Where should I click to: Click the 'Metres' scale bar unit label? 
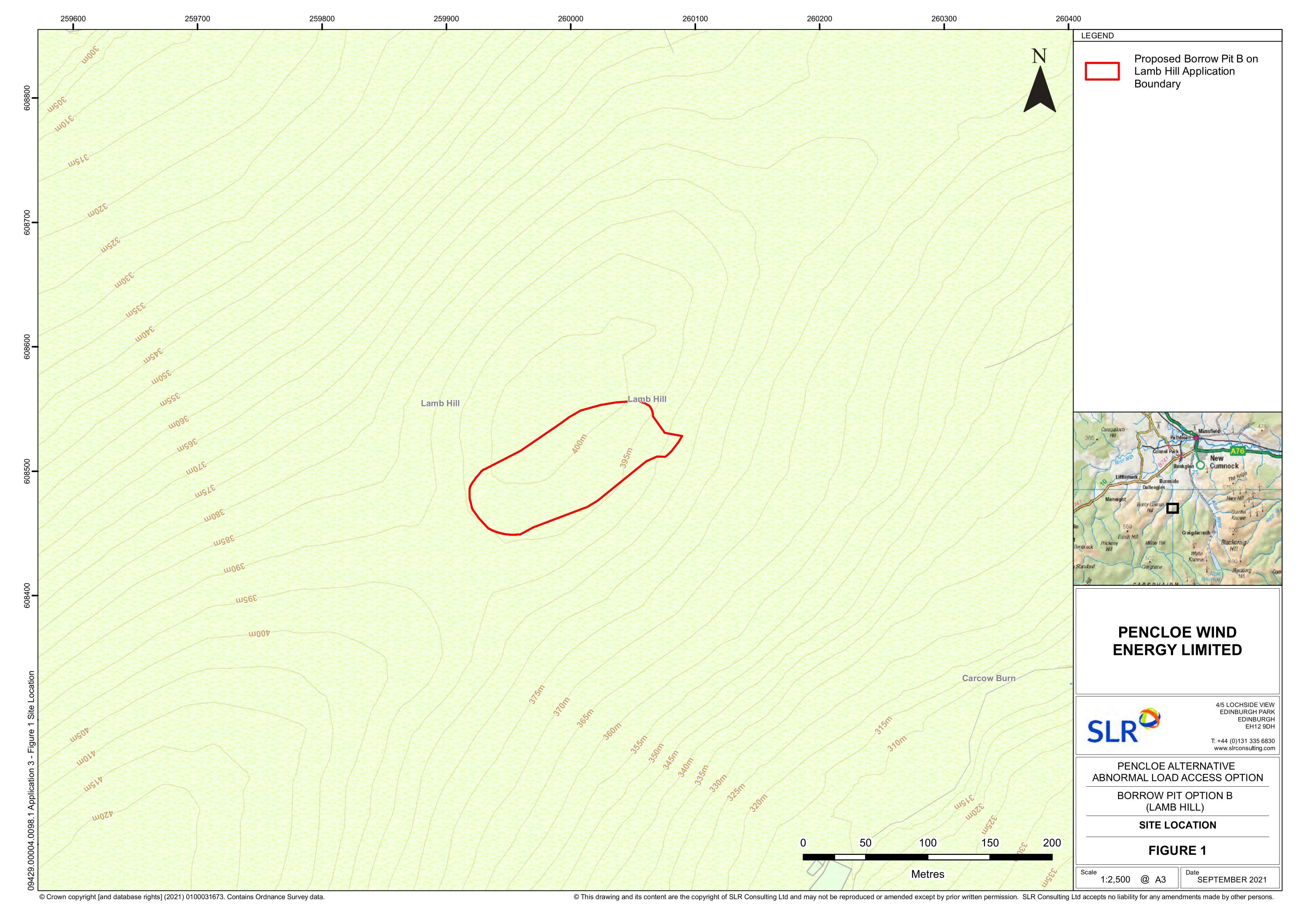click(928, 875)
